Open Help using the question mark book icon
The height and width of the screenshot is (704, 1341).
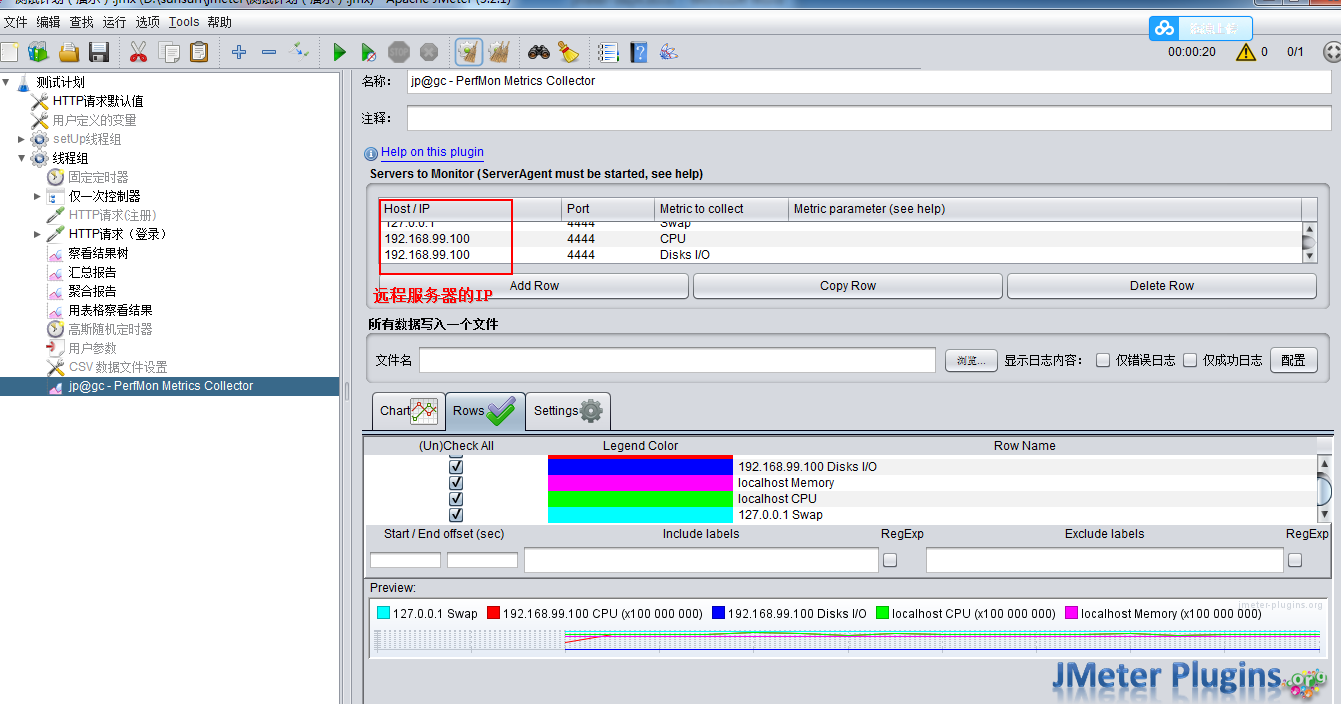(x=639, y=52)
